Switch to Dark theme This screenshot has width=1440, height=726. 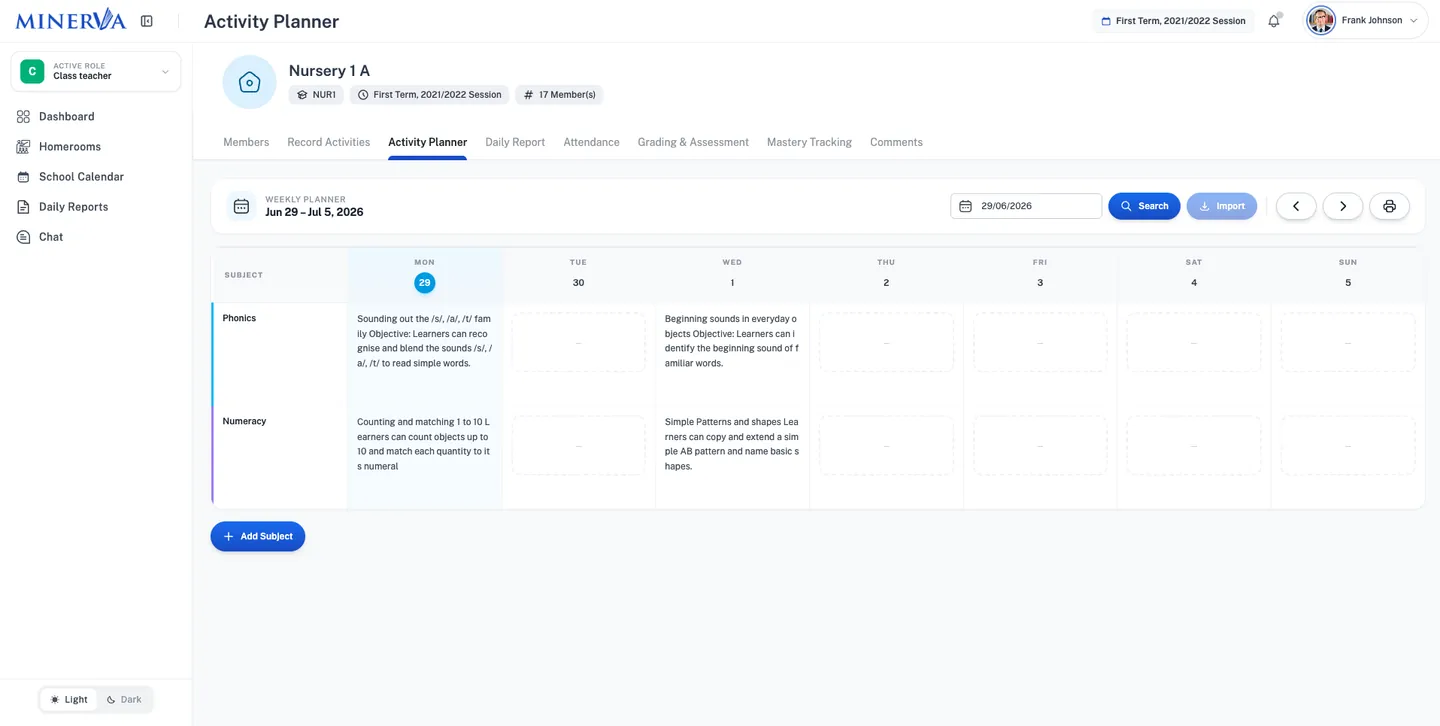(124, 700)
